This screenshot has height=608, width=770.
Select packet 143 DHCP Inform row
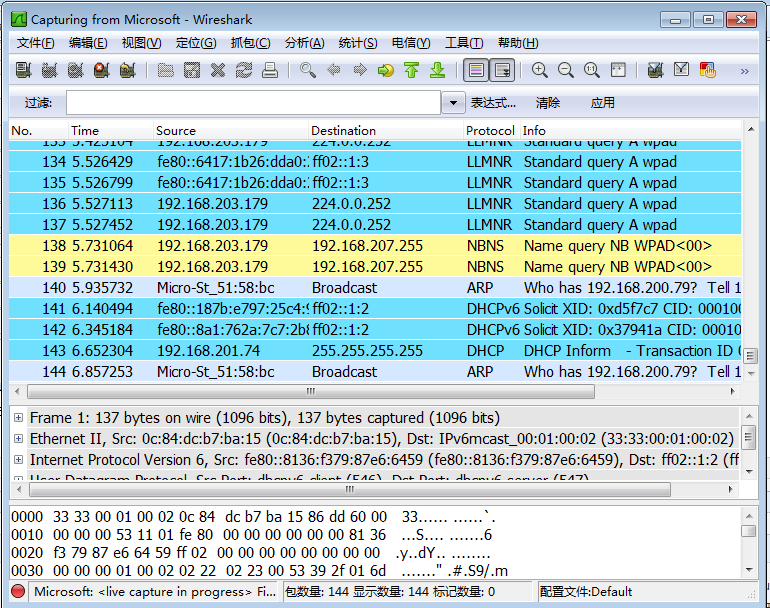click(375, 351)
